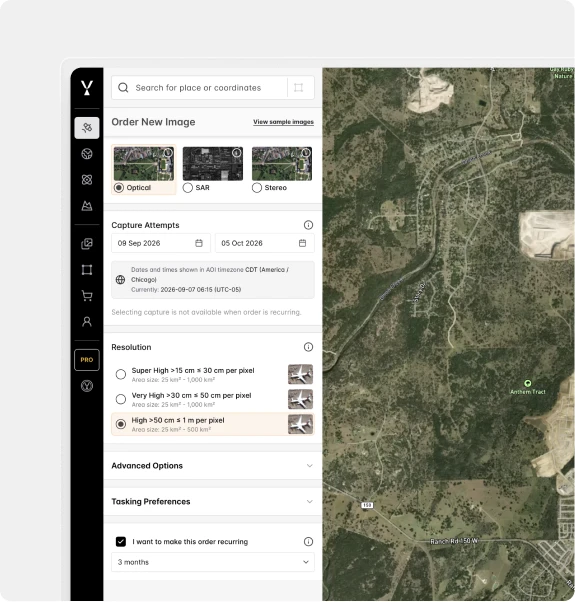Image resolution: width=575 pixels, height=602 pixels.
Task: Click the 05 Oct 2026 end date field
Action: (x=264, y=243)
